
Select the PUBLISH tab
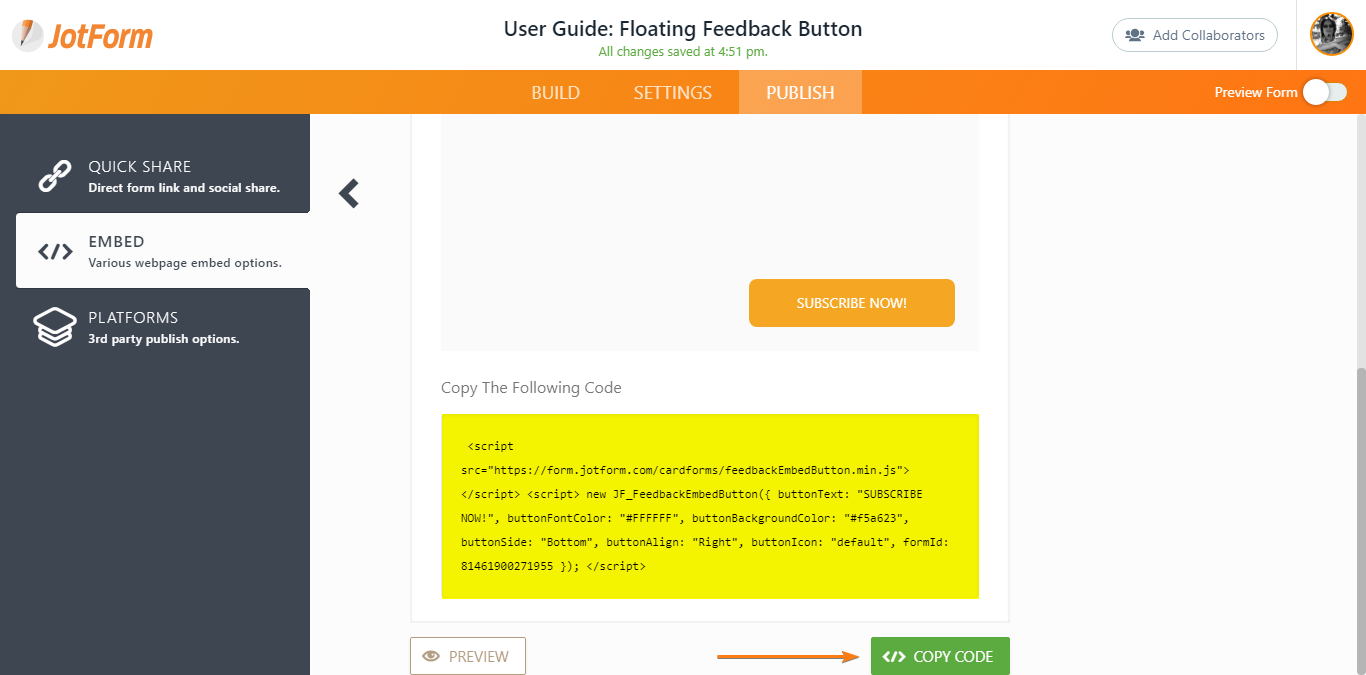tap(800, 93)
